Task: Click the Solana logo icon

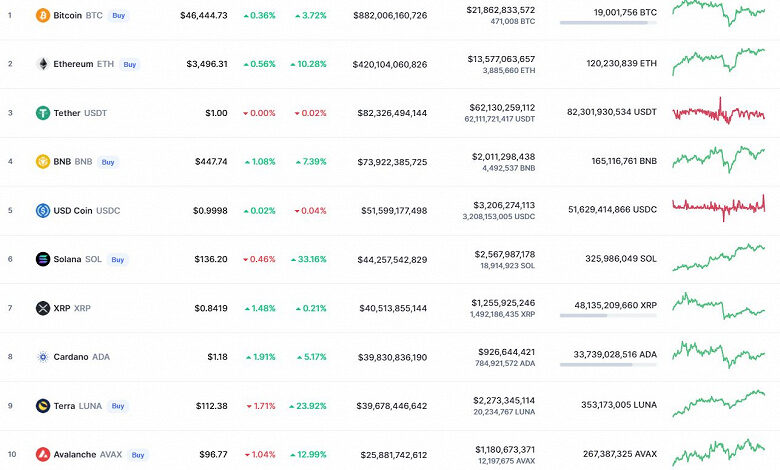Action: [x=43, y=260]
